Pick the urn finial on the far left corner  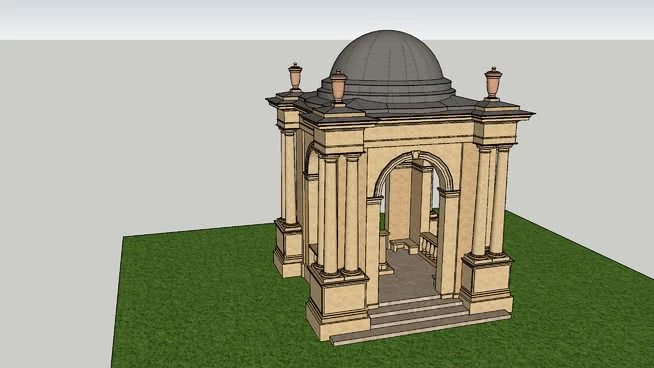pyautogui.click(x=295, y=76)
